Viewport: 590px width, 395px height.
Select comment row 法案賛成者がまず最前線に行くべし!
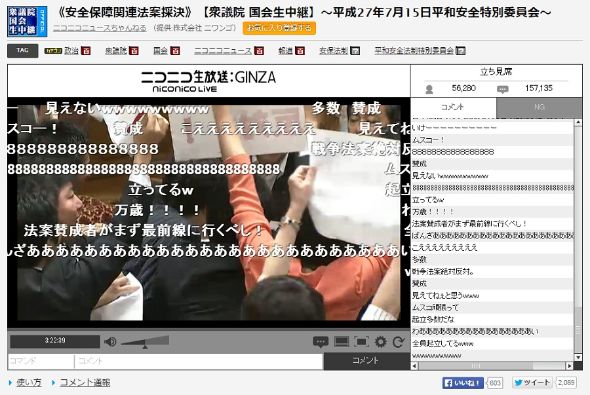pyautogui.click(x=492, y=224)
